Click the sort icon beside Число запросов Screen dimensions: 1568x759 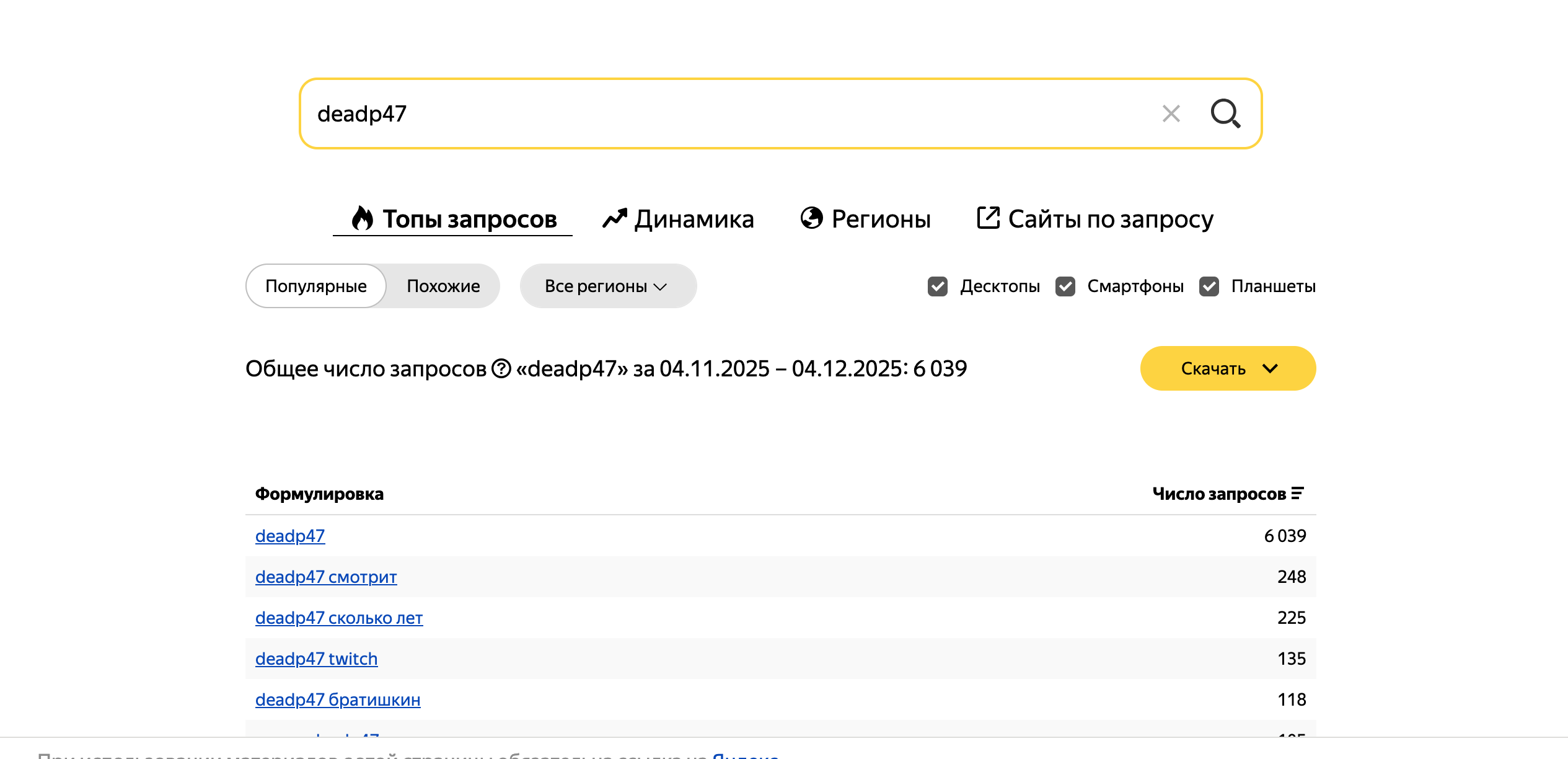tap(1297, 494)
